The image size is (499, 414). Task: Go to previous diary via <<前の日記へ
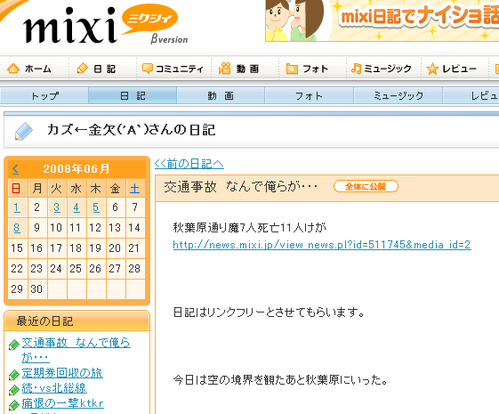[x=189, y=164]
